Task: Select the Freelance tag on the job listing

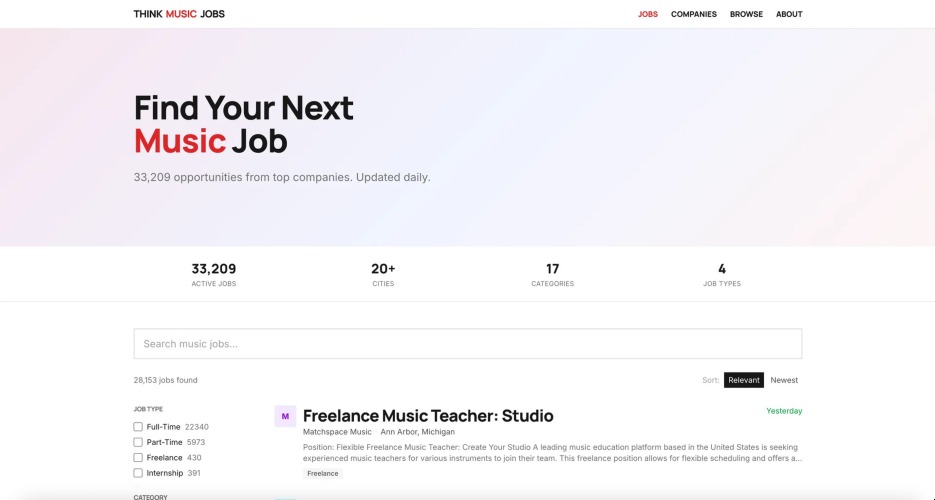Action: point(323,474)
